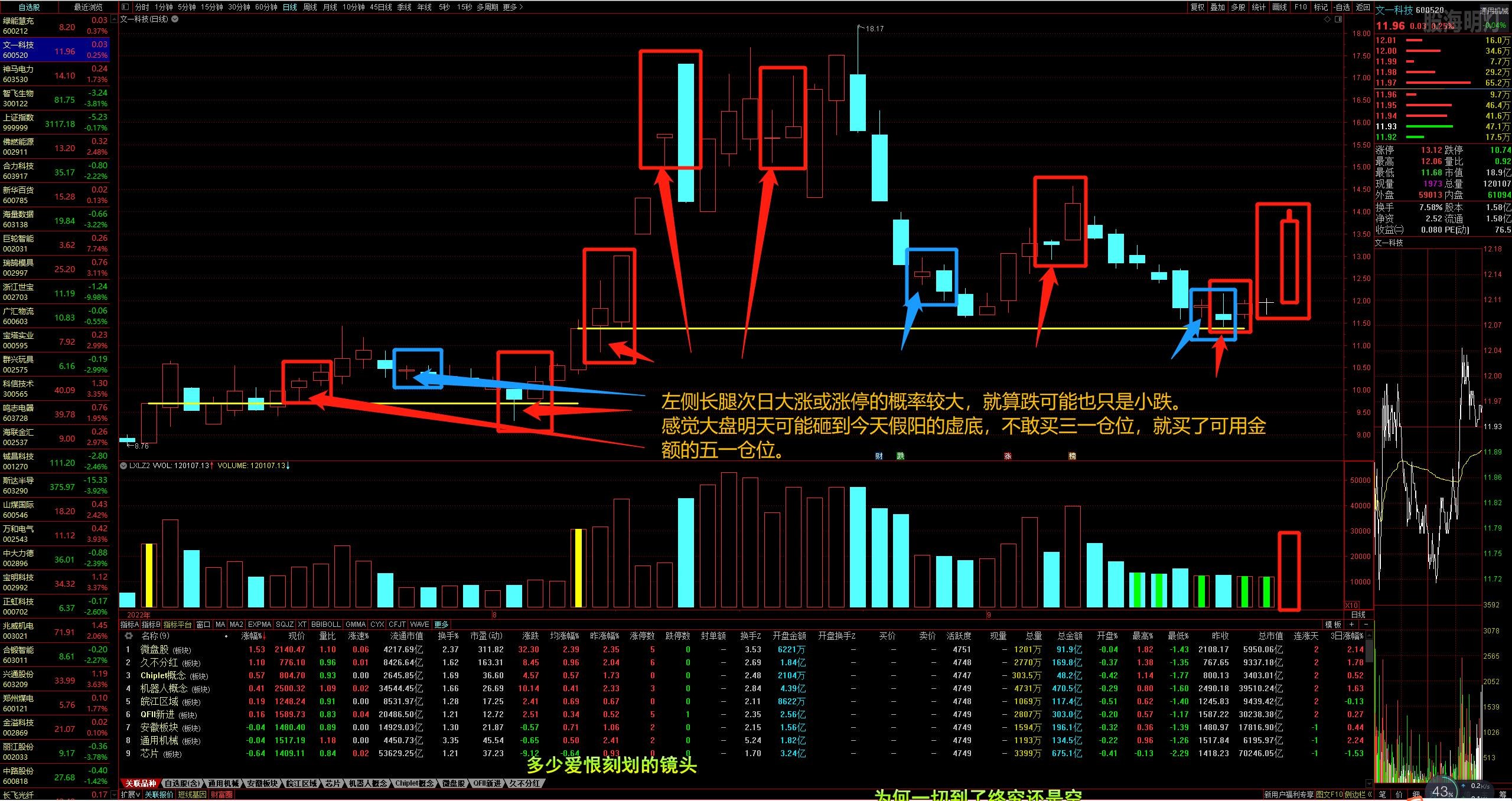Remove the stock via -自选
The image size is (1512, 801).
coord(1341,7)
